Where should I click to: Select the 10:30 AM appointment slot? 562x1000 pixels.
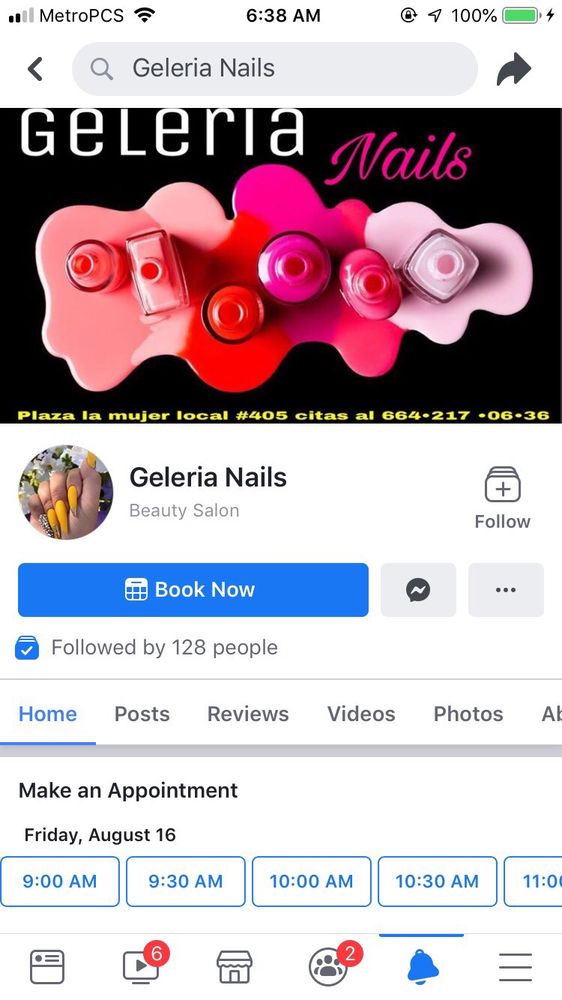[437, 881]
